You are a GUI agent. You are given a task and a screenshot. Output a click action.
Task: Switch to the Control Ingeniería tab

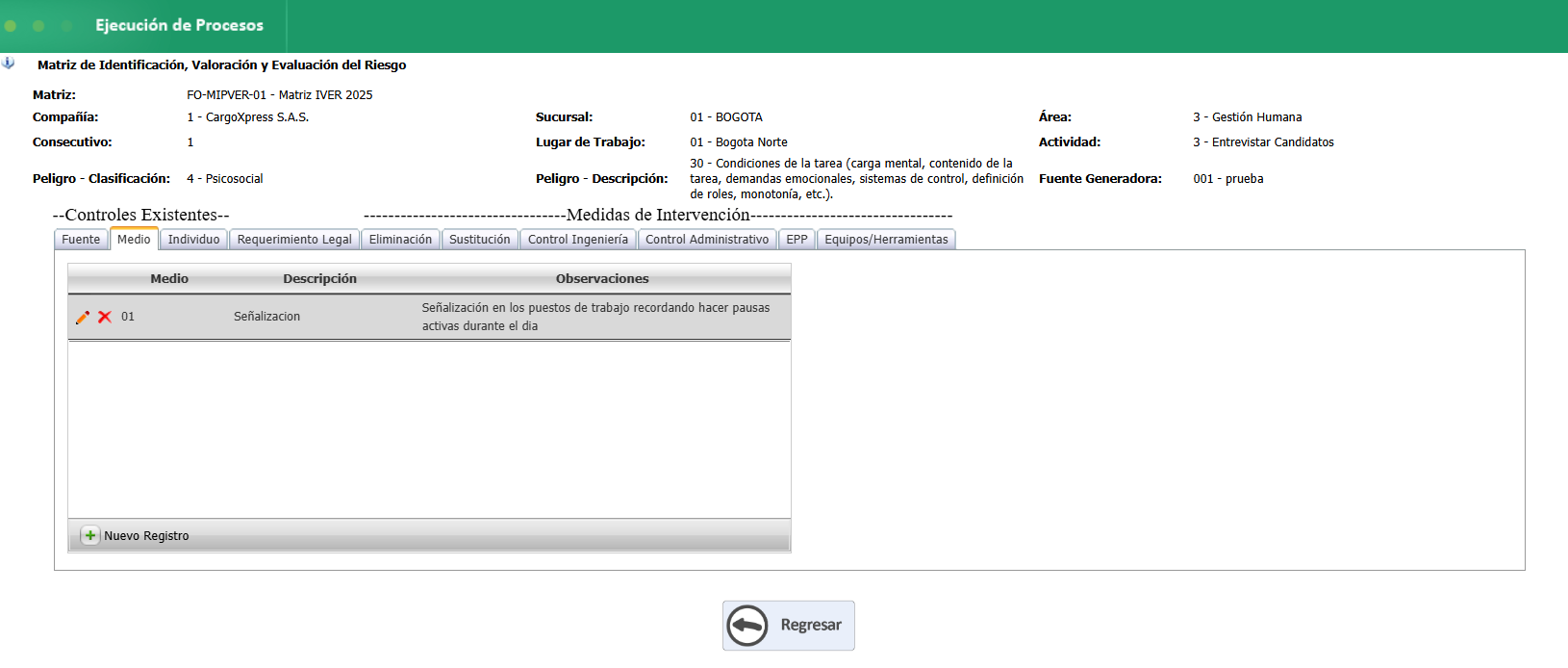click(577, 240)
